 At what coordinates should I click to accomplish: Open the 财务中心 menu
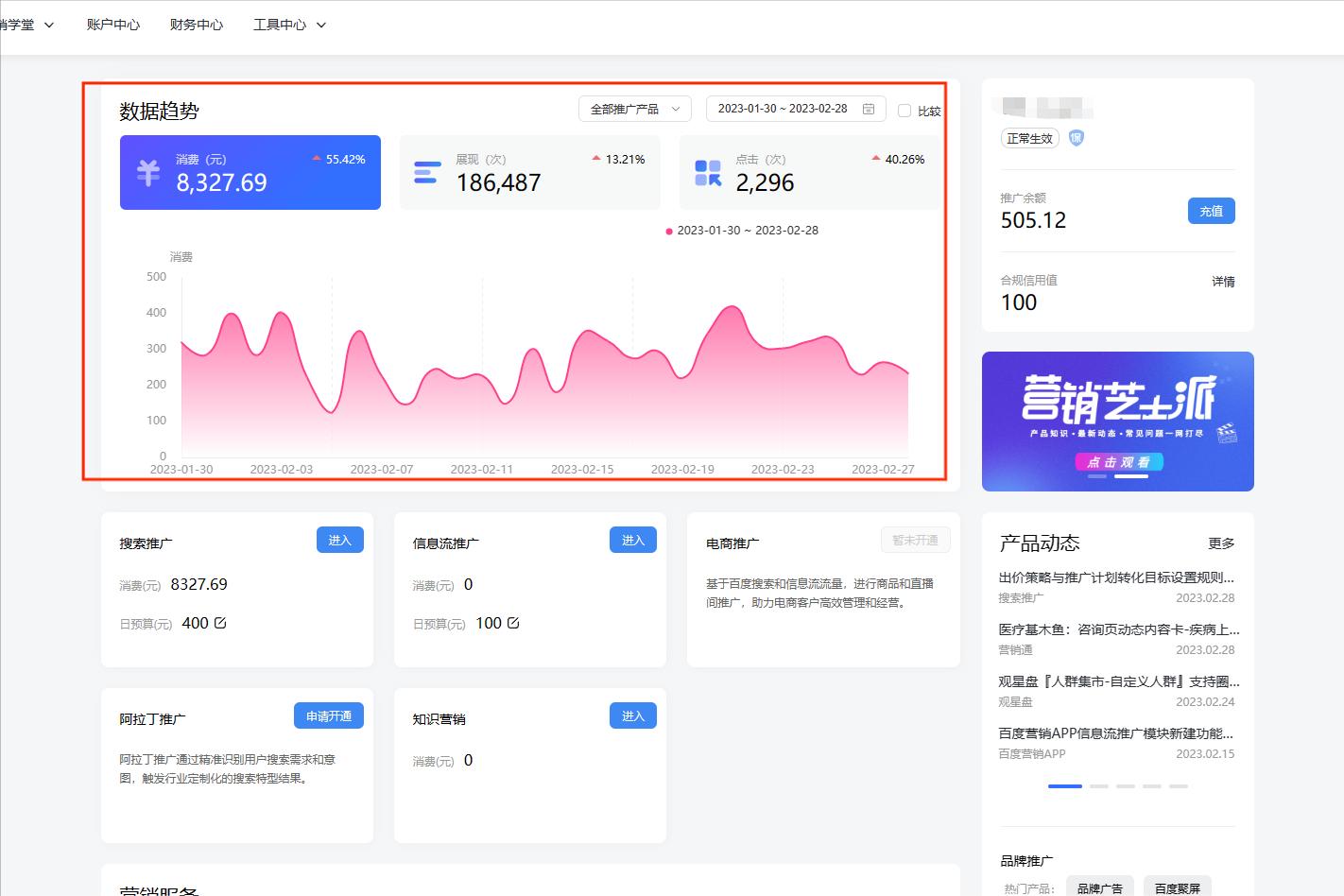[x=196, y=25]
